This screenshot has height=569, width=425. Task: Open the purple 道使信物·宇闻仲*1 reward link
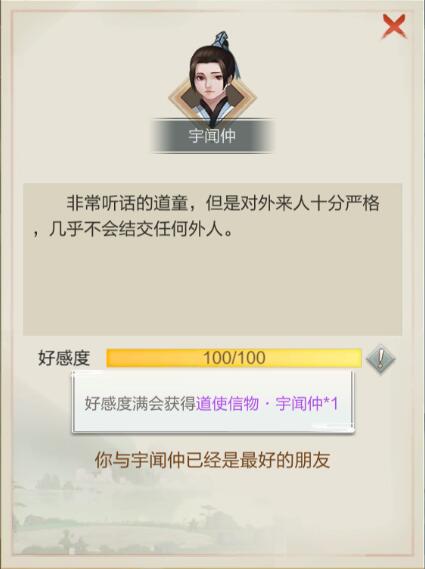(267, 404)
